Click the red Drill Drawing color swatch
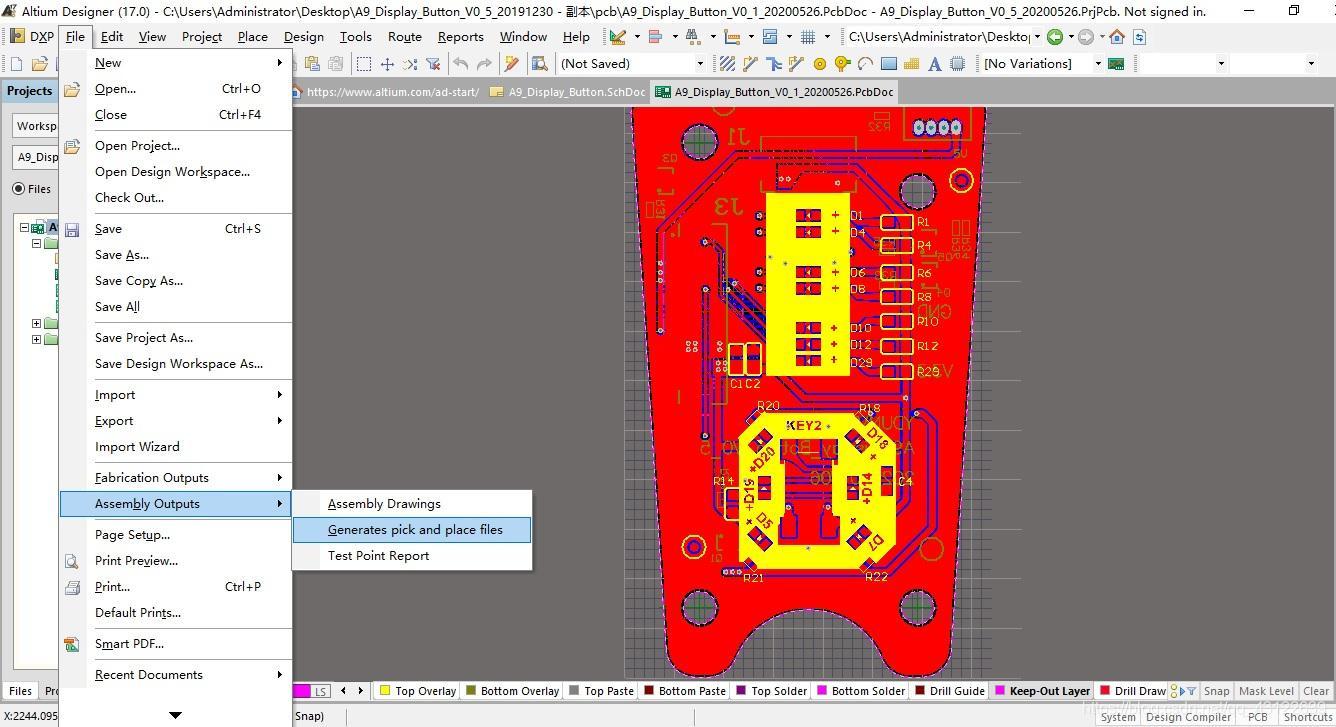Screen dimensions: 1336x727 click(1104, 691)
